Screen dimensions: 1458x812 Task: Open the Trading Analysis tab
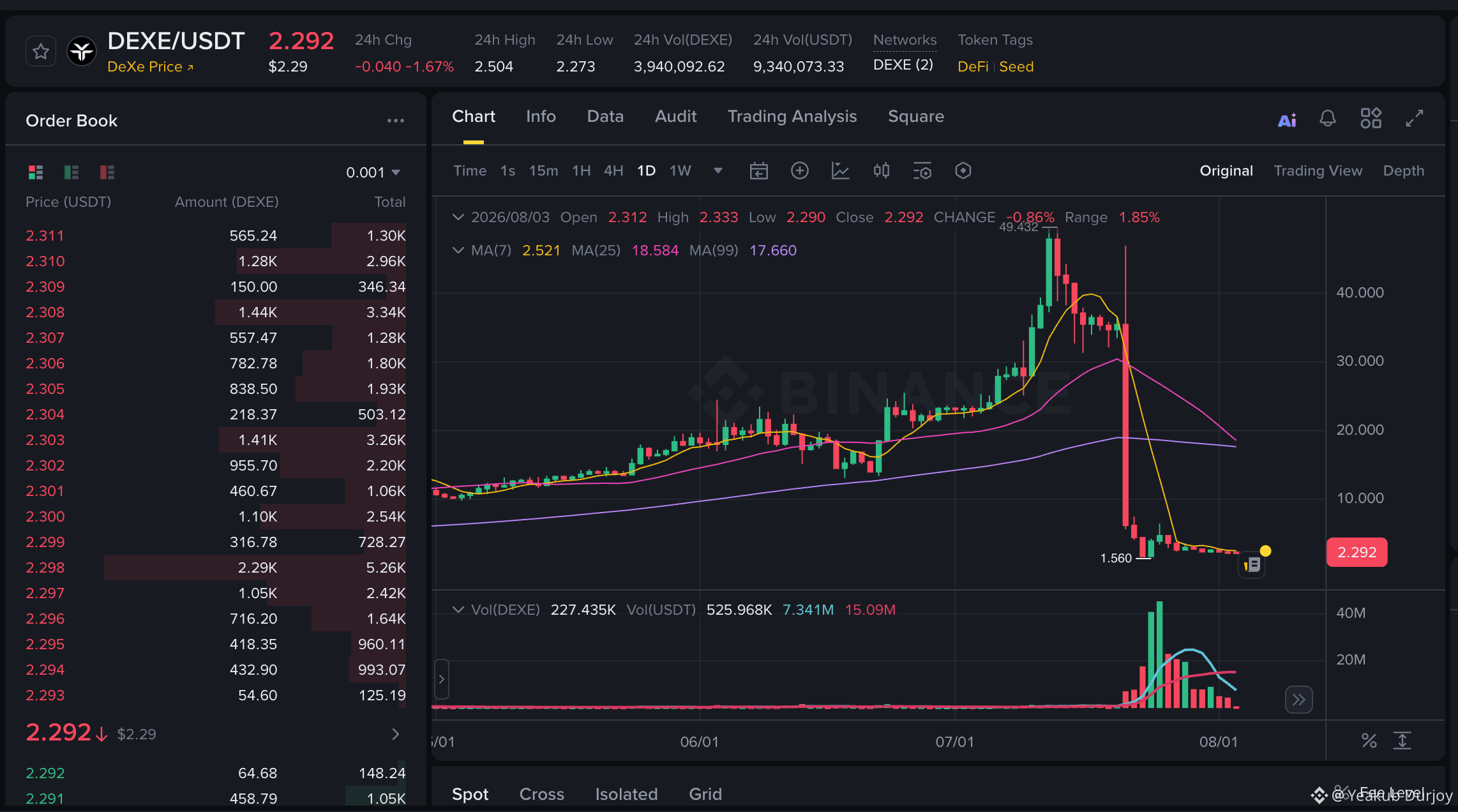click(792, 116)
